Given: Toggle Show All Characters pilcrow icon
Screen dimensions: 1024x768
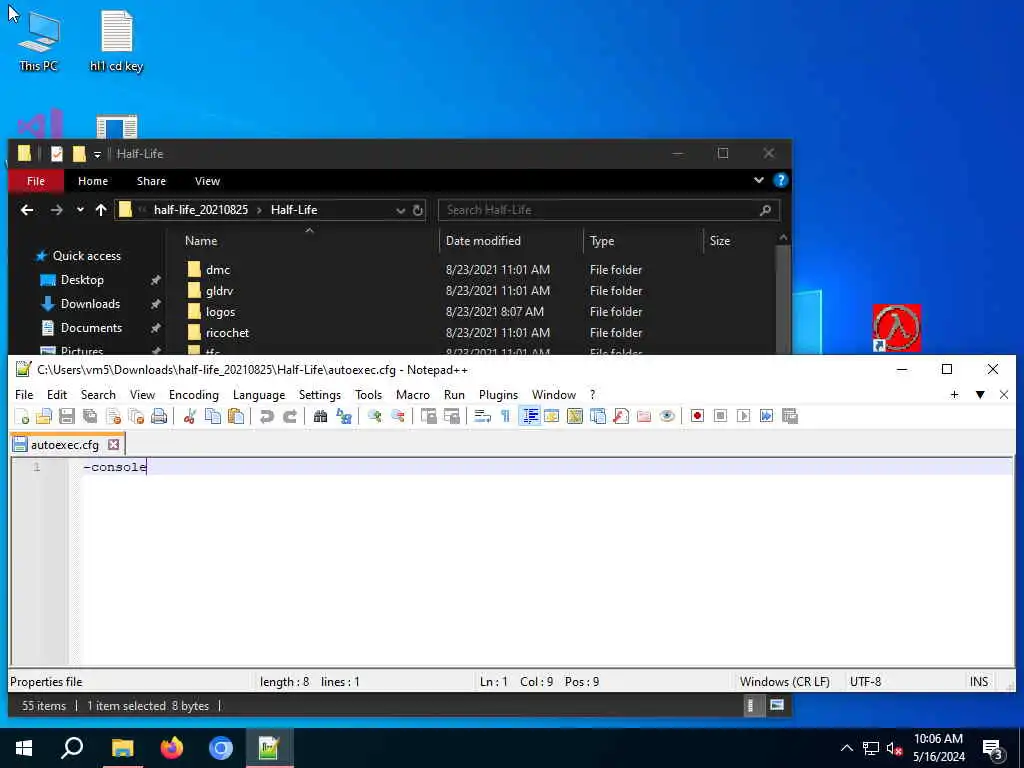Looking at the screenshot, I should (505, 416).
